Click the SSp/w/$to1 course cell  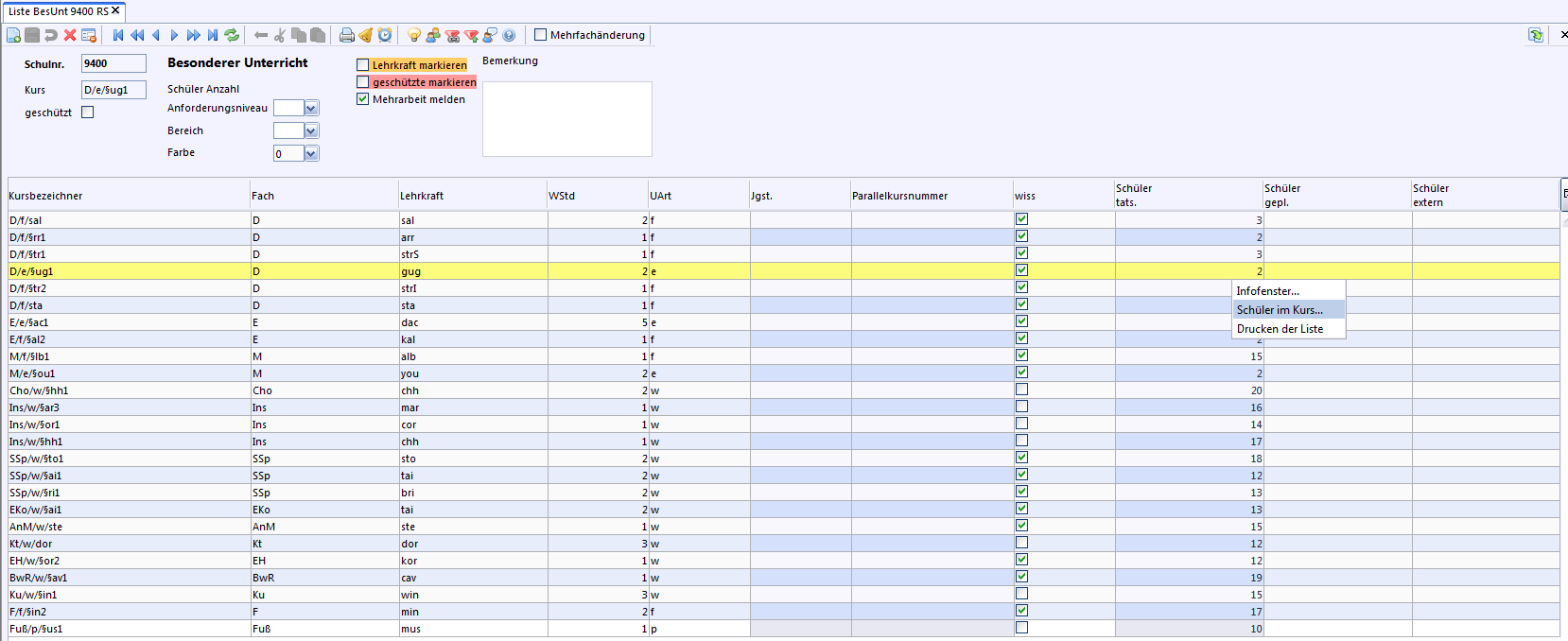[x=129, y=459]
